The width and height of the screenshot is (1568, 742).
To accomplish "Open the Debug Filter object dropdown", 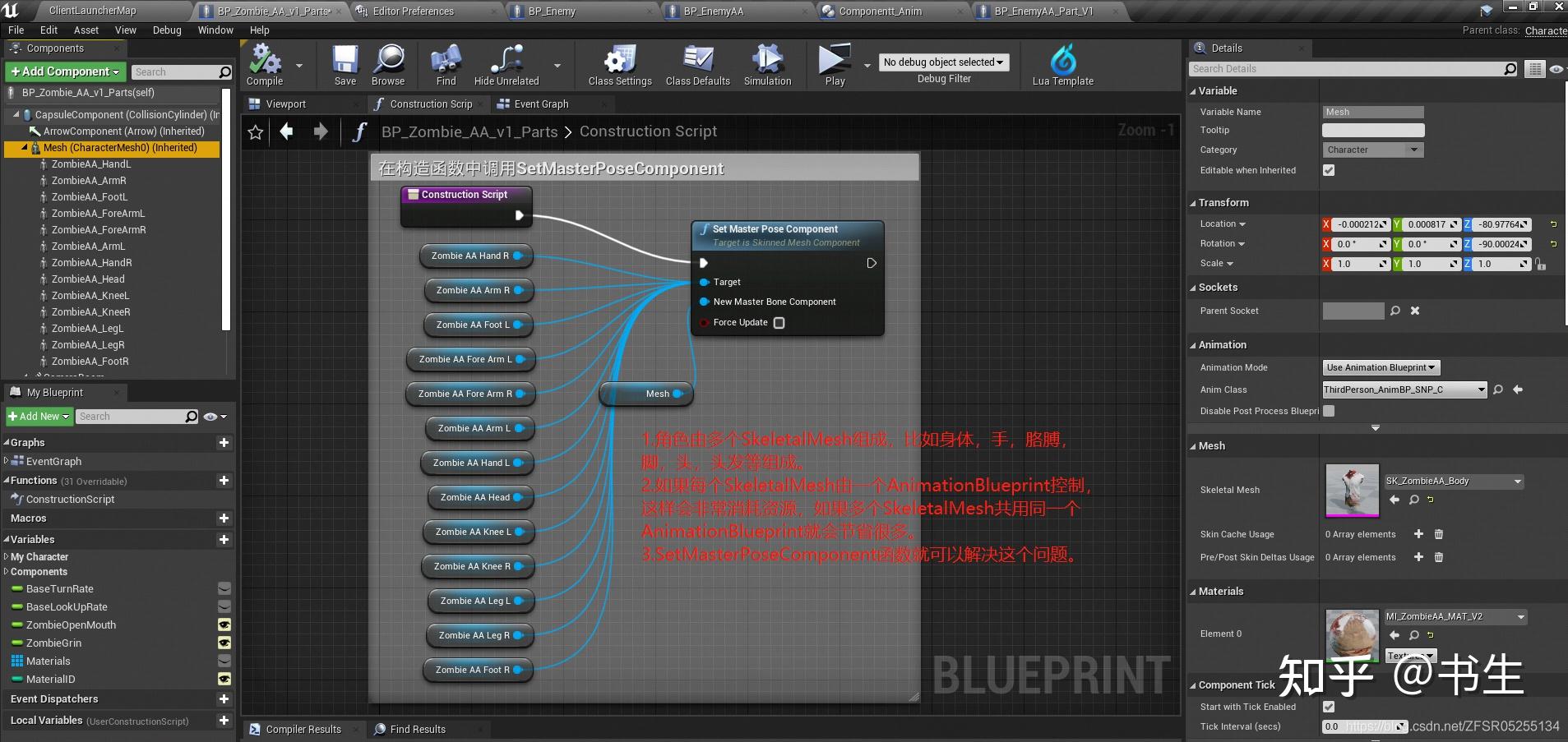I will pyautogui.click(x=942, y=62).
